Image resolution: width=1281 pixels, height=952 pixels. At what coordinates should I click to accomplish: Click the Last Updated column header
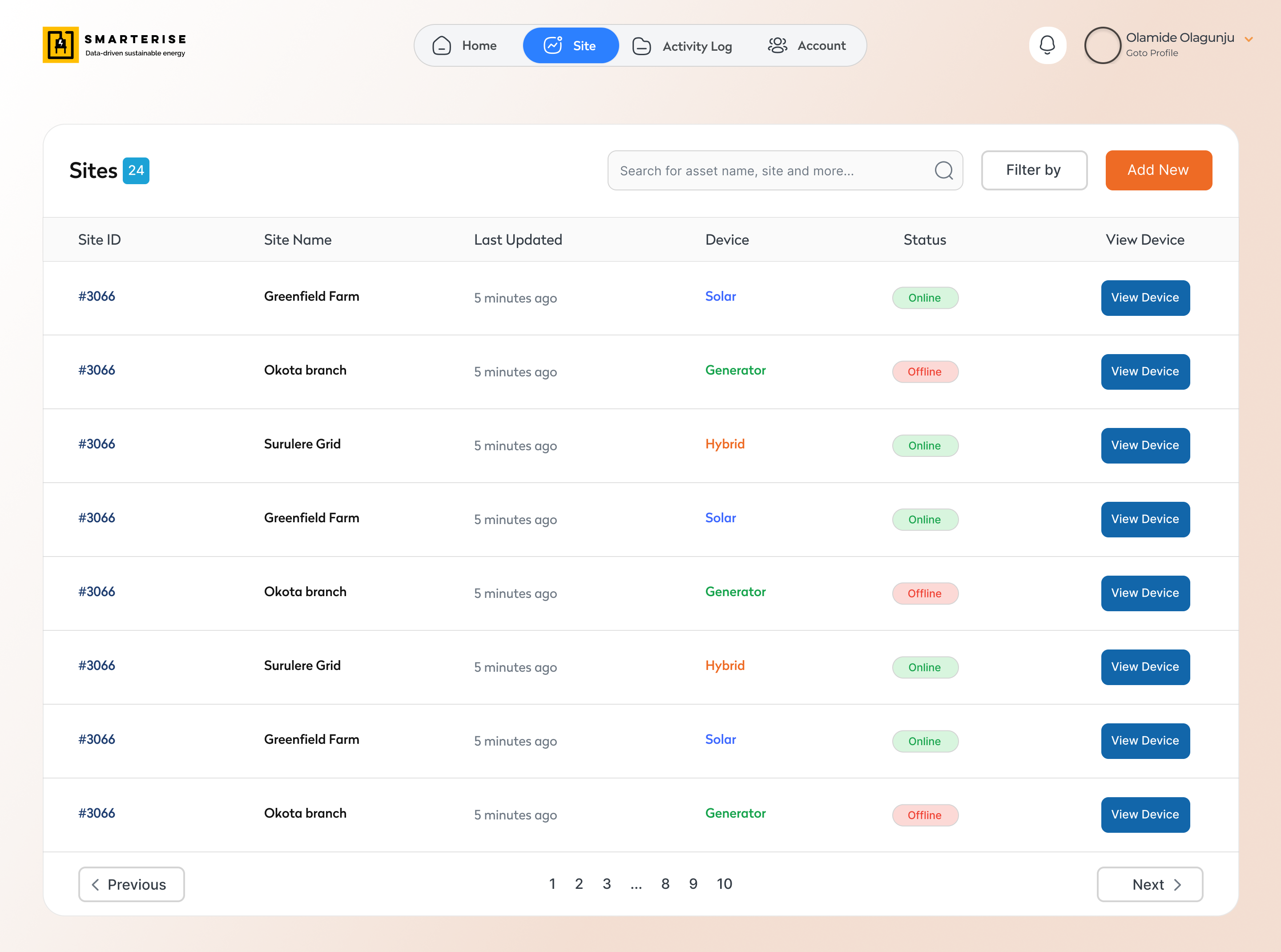pos(518,240)
